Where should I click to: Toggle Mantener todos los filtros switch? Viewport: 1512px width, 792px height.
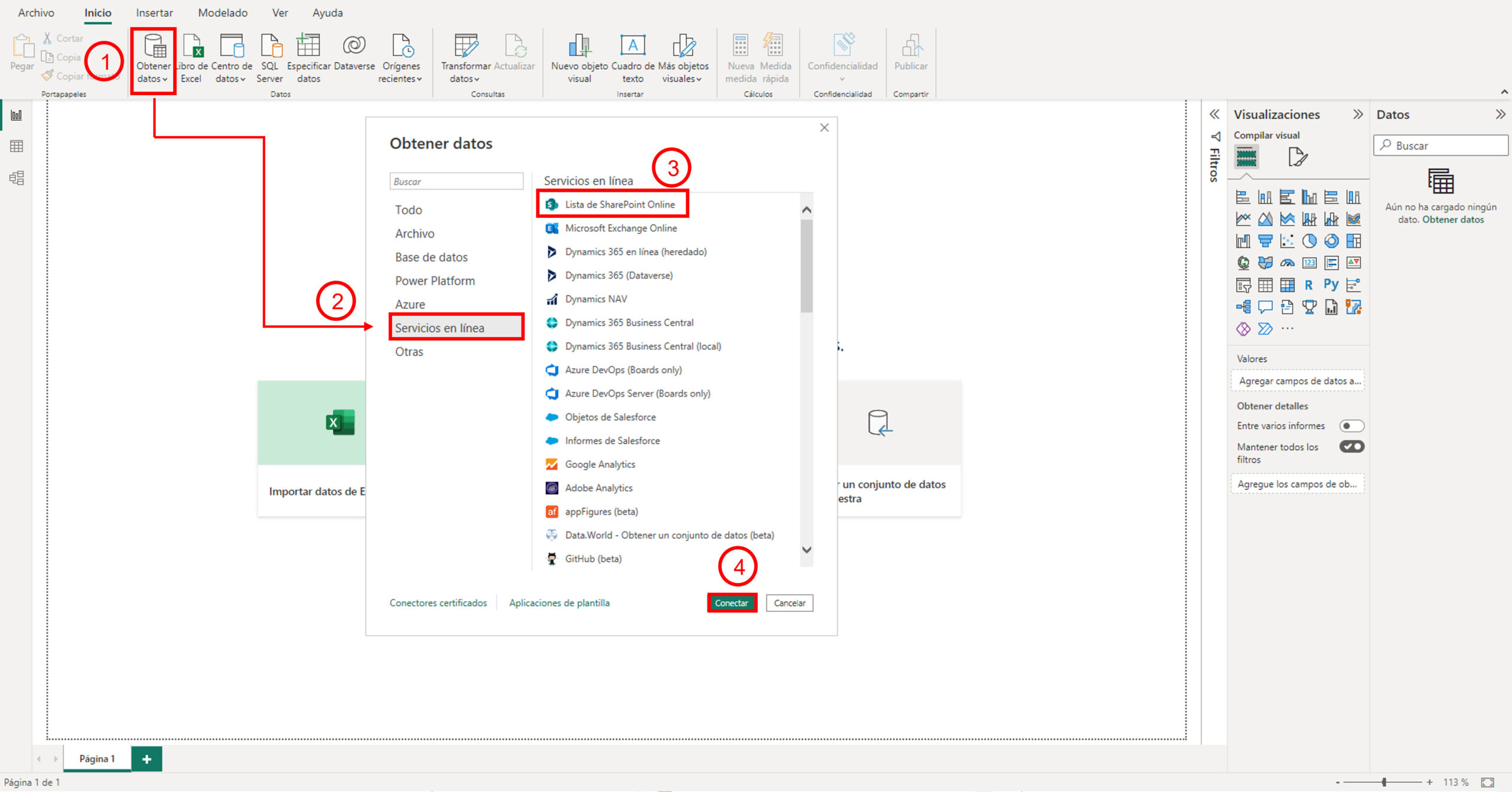pos(1351,446)
